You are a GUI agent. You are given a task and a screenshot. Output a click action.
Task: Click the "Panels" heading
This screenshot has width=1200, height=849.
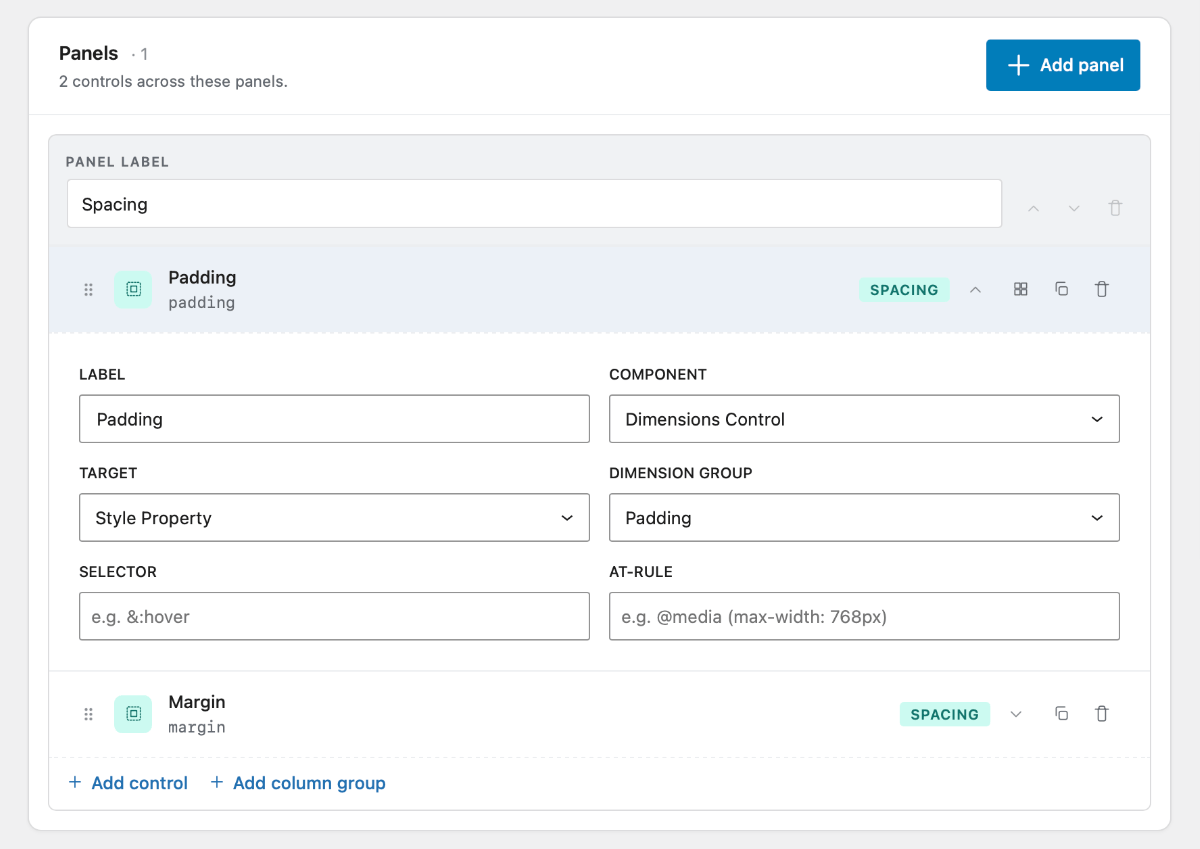(89, 54)
